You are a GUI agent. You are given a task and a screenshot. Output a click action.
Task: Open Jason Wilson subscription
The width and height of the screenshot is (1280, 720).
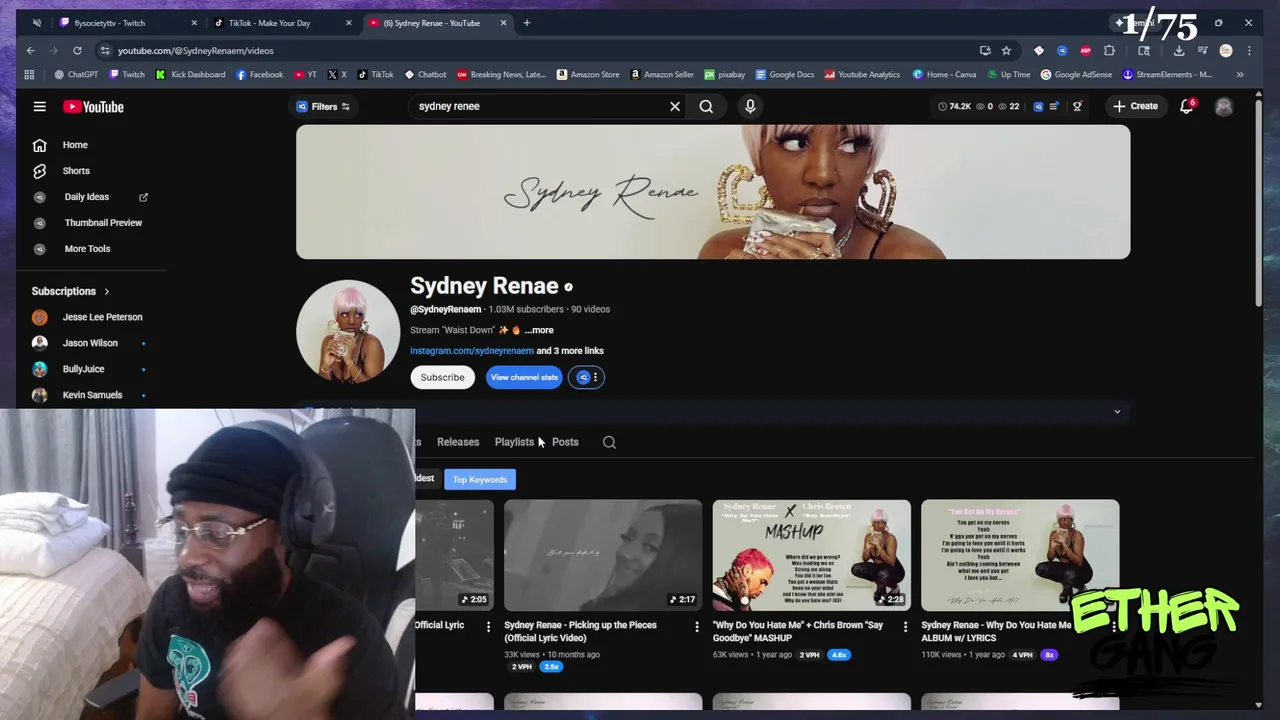click(88, 343)
